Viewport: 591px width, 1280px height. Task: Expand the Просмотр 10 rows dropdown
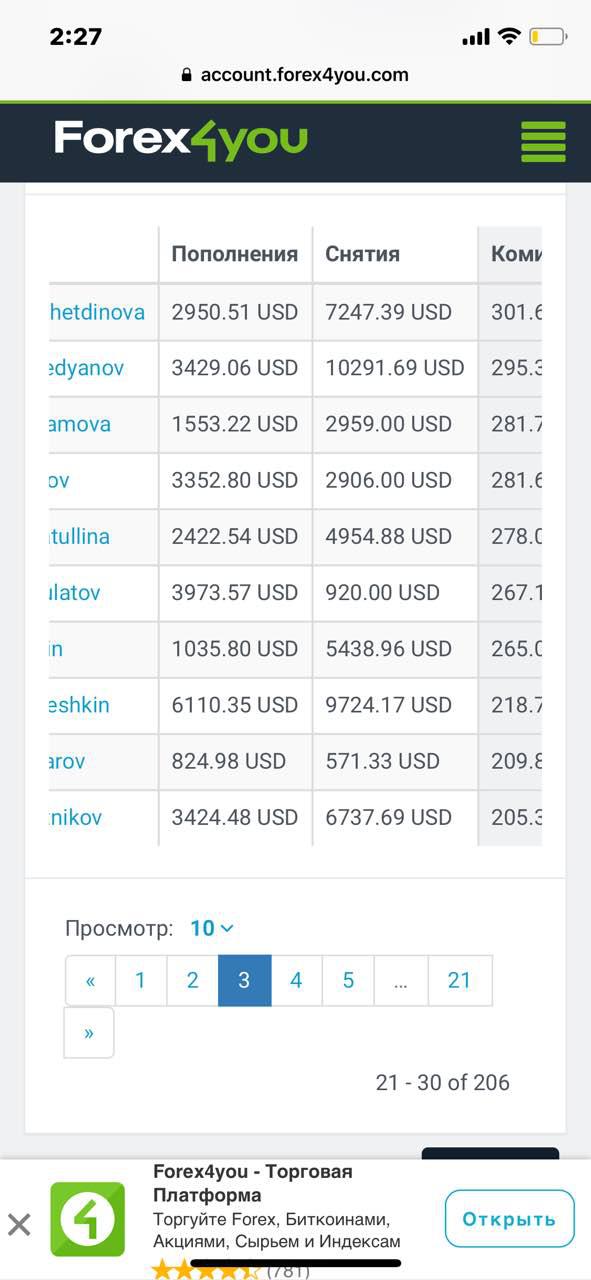tap(212, 928)
